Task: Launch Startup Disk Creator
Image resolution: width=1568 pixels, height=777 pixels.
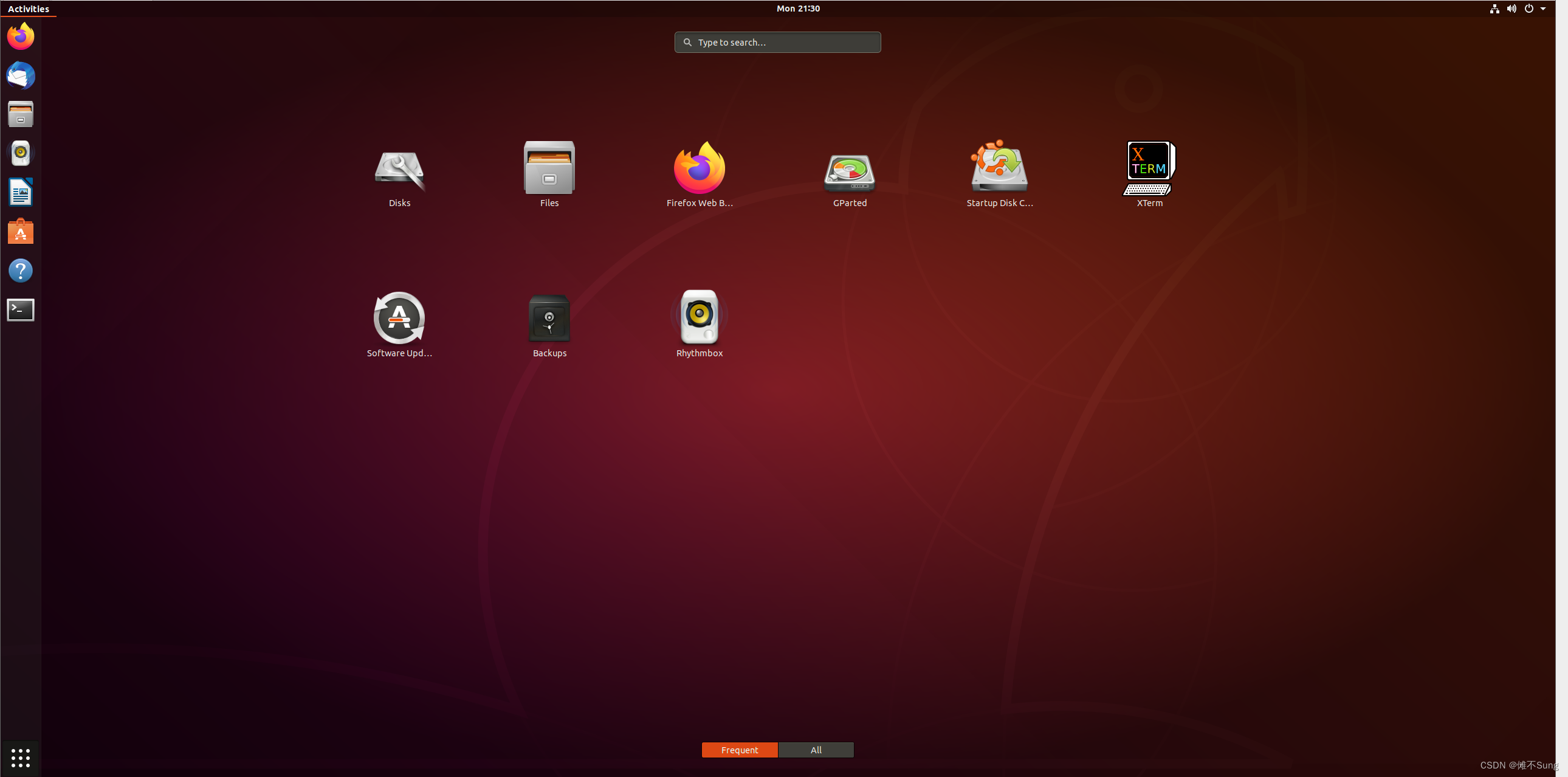Action: pos(1000,175)
